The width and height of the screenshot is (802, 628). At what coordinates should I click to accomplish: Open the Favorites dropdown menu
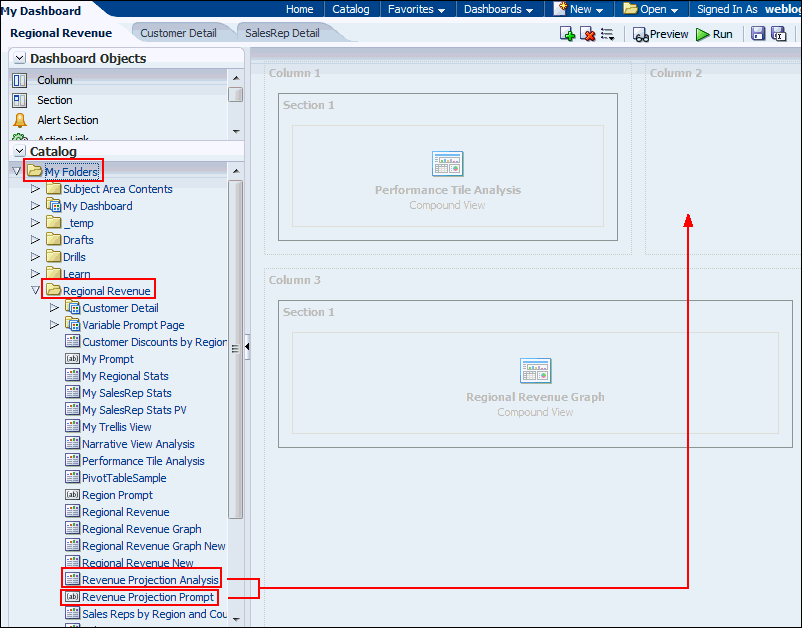click(x=416, y=9)
